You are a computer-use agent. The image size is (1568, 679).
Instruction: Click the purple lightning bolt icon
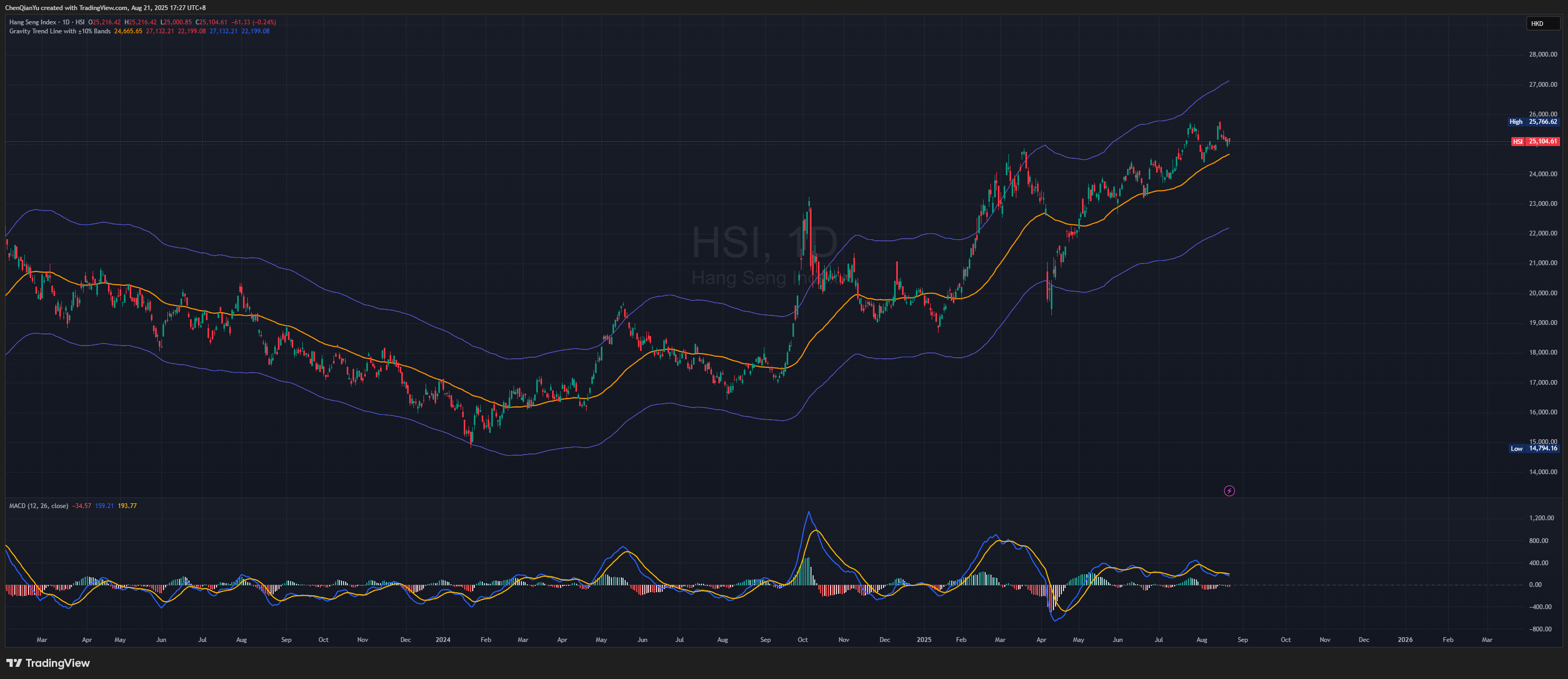tap(1229, 491)
